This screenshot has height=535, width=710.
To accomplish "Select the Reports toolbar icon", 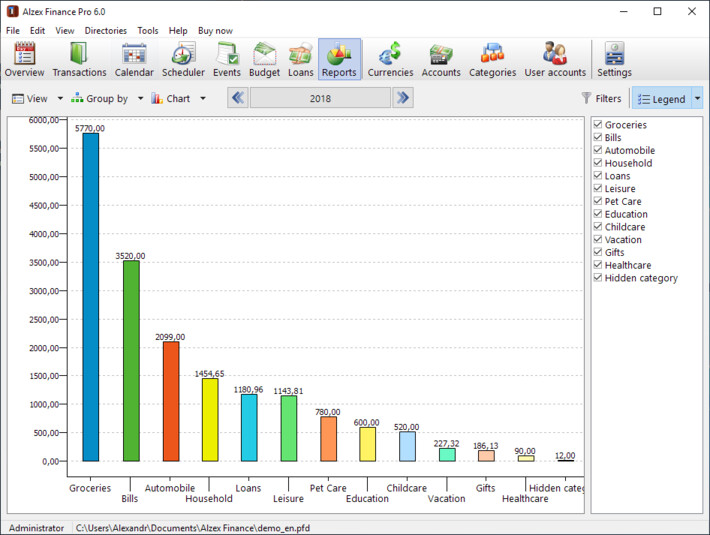I will 339,59.
